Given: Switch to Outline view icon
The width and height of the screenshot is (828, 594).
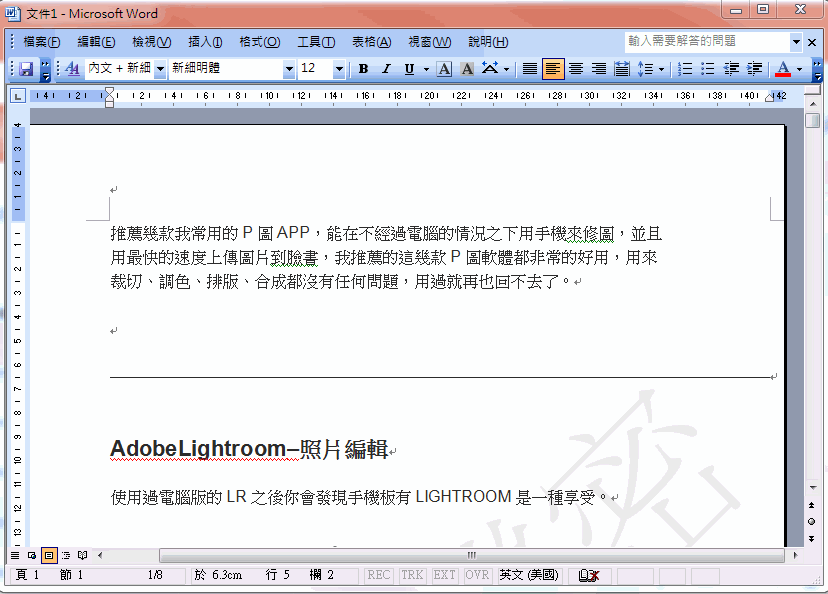Looking at the screenshot, I should [66, 555].
